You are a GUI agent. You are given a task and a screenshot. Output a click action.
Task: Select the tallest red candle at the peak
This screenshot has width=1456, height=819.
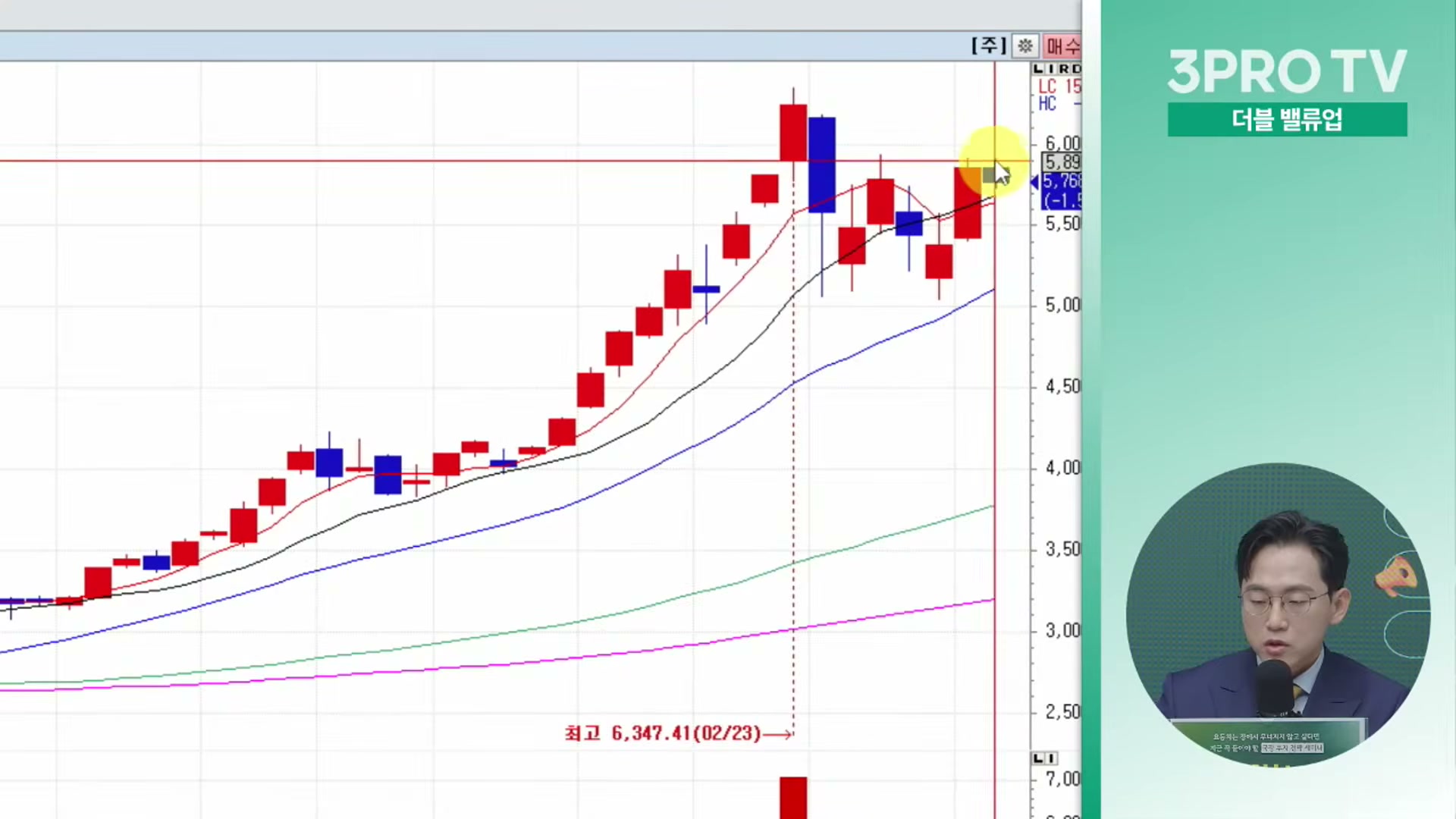point(793,133)
